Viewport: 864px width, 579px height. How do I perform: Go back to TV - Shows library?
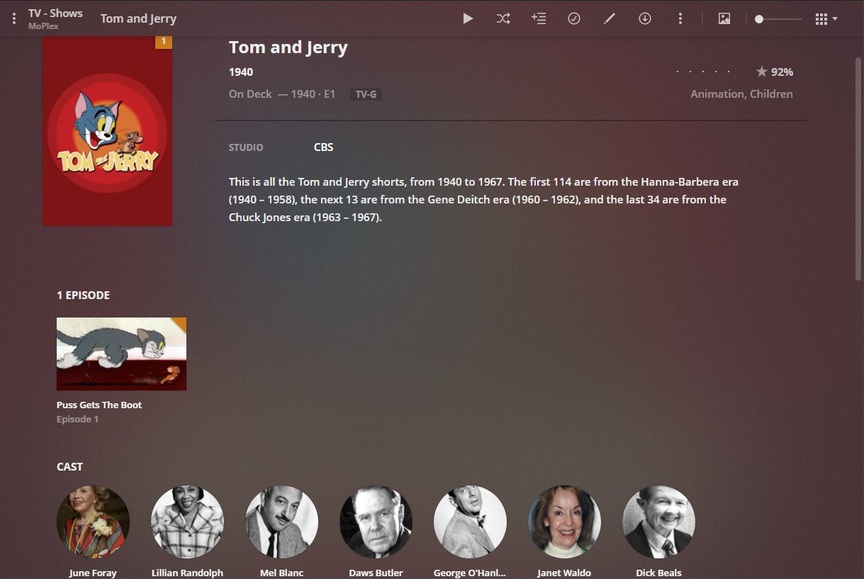coord(55,13)
